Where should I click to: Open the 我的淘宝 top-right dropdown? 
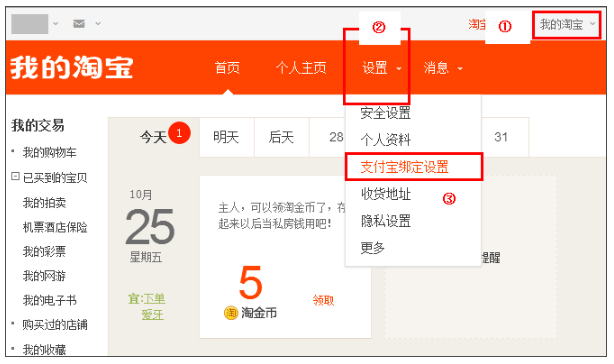point(567,25)
